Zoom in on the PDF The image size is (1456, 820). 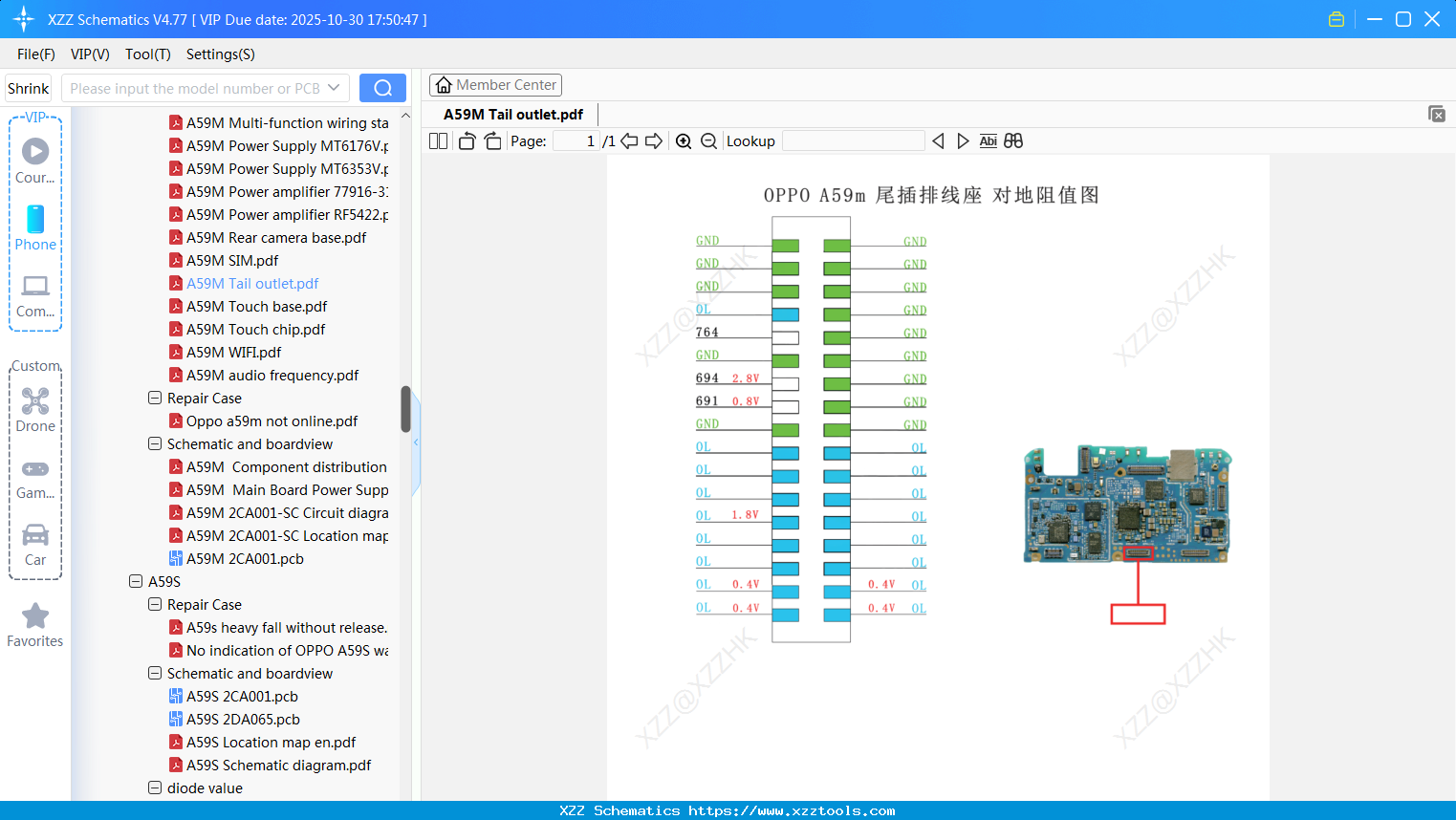pyautogui.click(x=684, y=141)
